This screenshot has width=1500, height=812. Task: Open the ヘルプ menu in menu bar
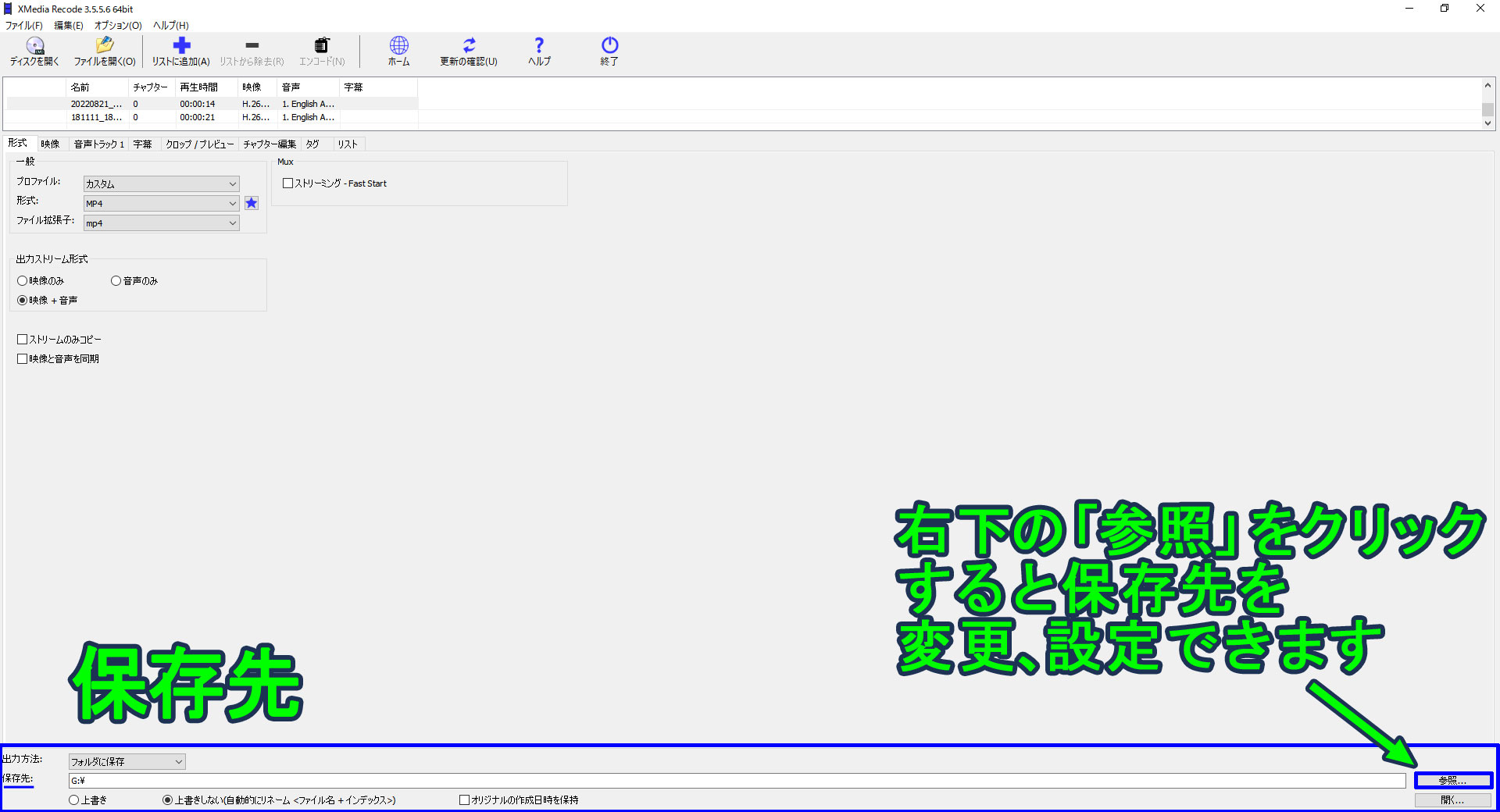[171, 26]
